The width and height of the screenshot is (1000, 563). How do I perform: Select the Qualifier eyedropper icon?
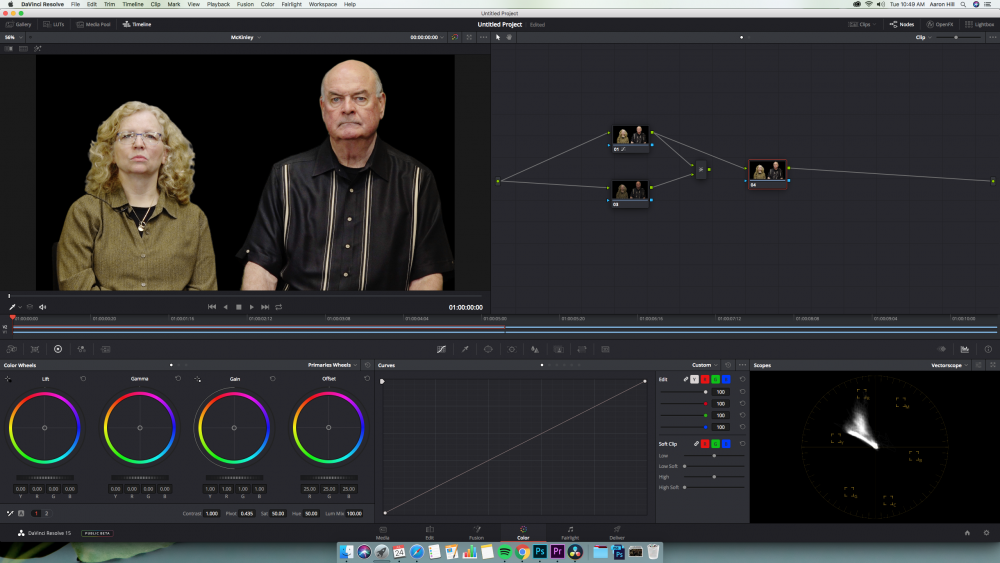(x=464, y=349)
